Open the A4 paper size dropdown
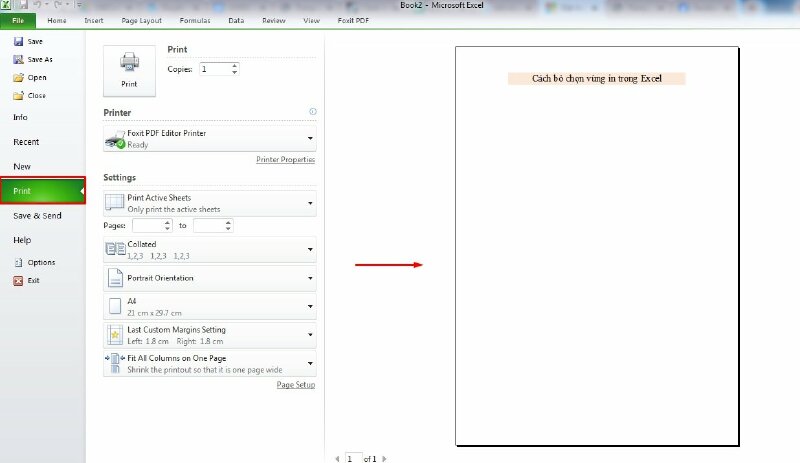This screenshot has width=800, height=463. point(210,306)
